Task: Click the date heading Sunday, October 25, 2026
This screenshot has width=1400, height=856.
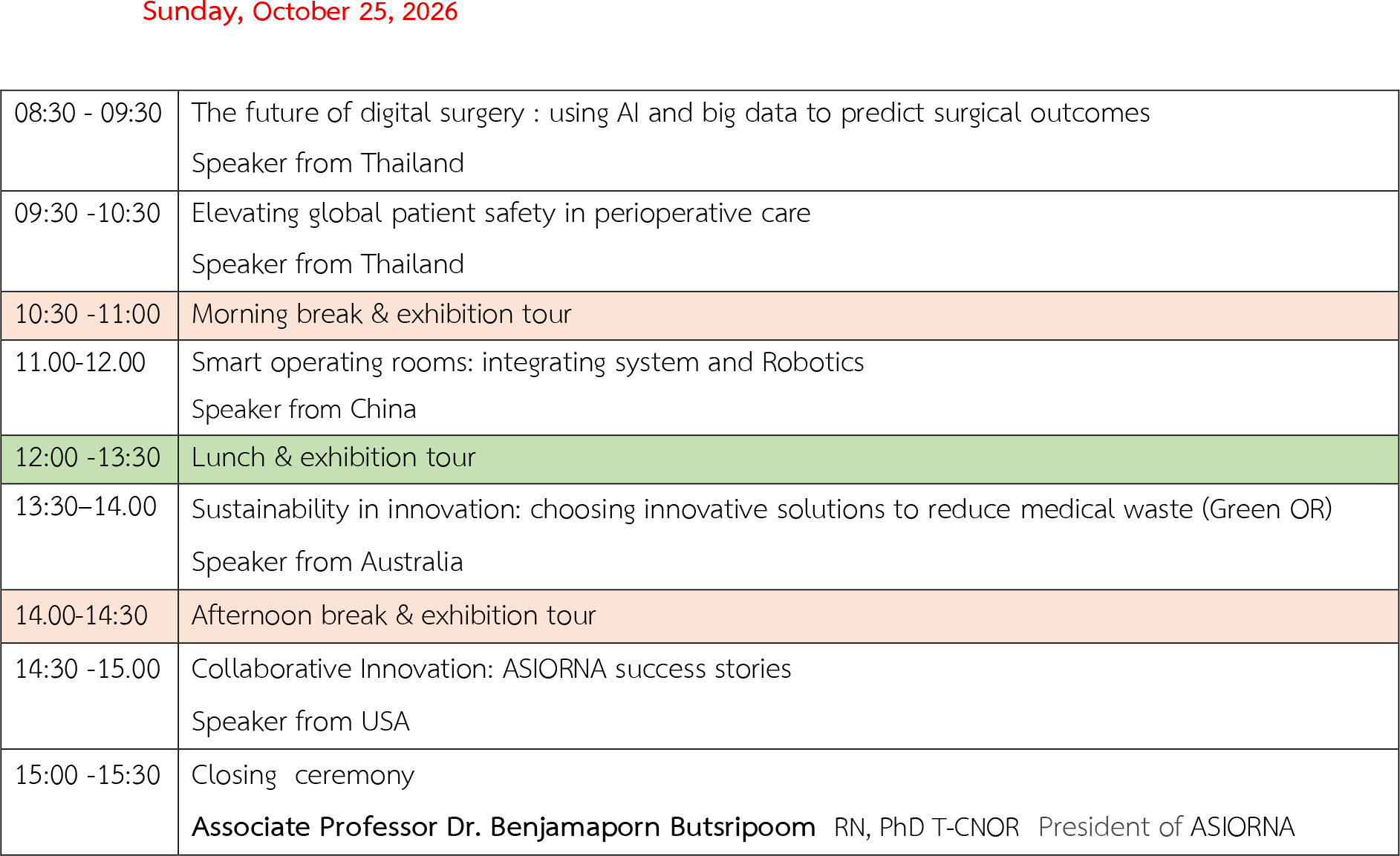Action: coord(300,12)
